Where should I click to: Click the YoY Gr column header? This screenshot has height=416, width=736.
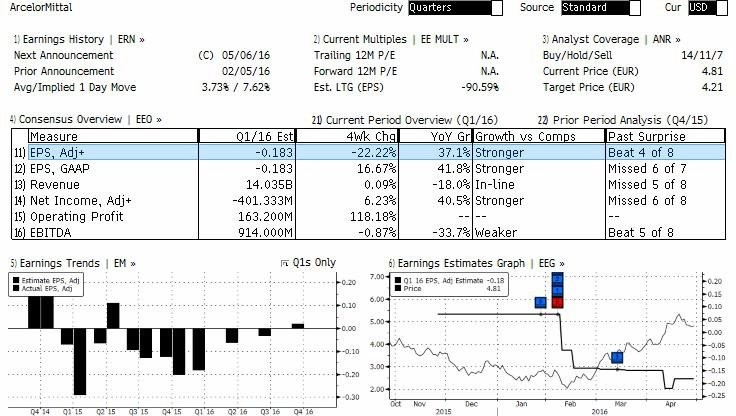(x=436, y=136)
